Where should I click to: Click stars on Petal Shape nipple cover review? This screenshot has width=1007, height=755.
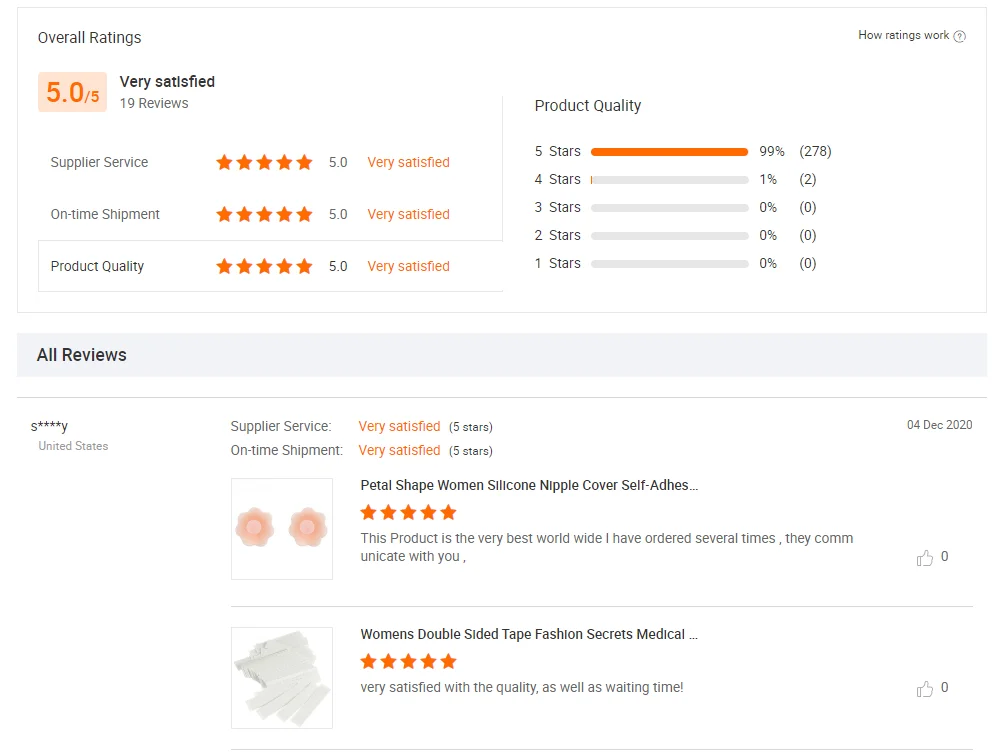tap(408, 513)
